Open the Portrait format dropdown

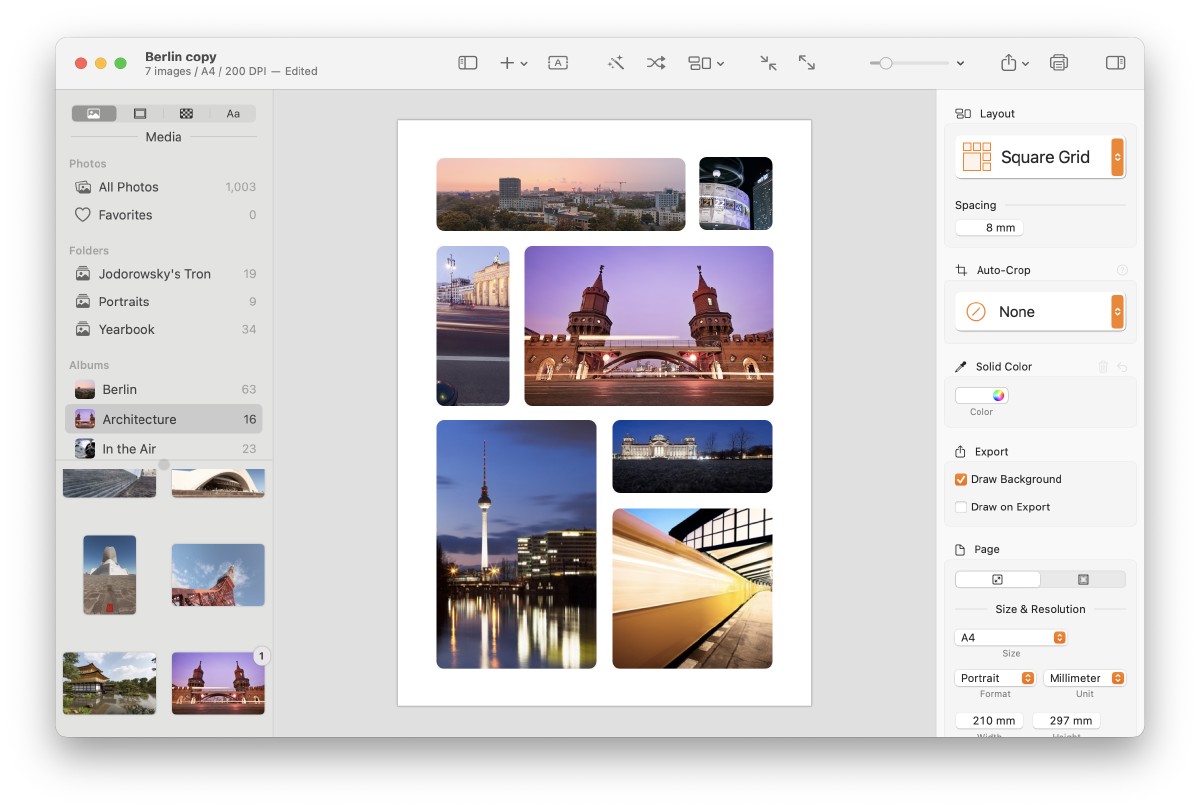(995, 678)
